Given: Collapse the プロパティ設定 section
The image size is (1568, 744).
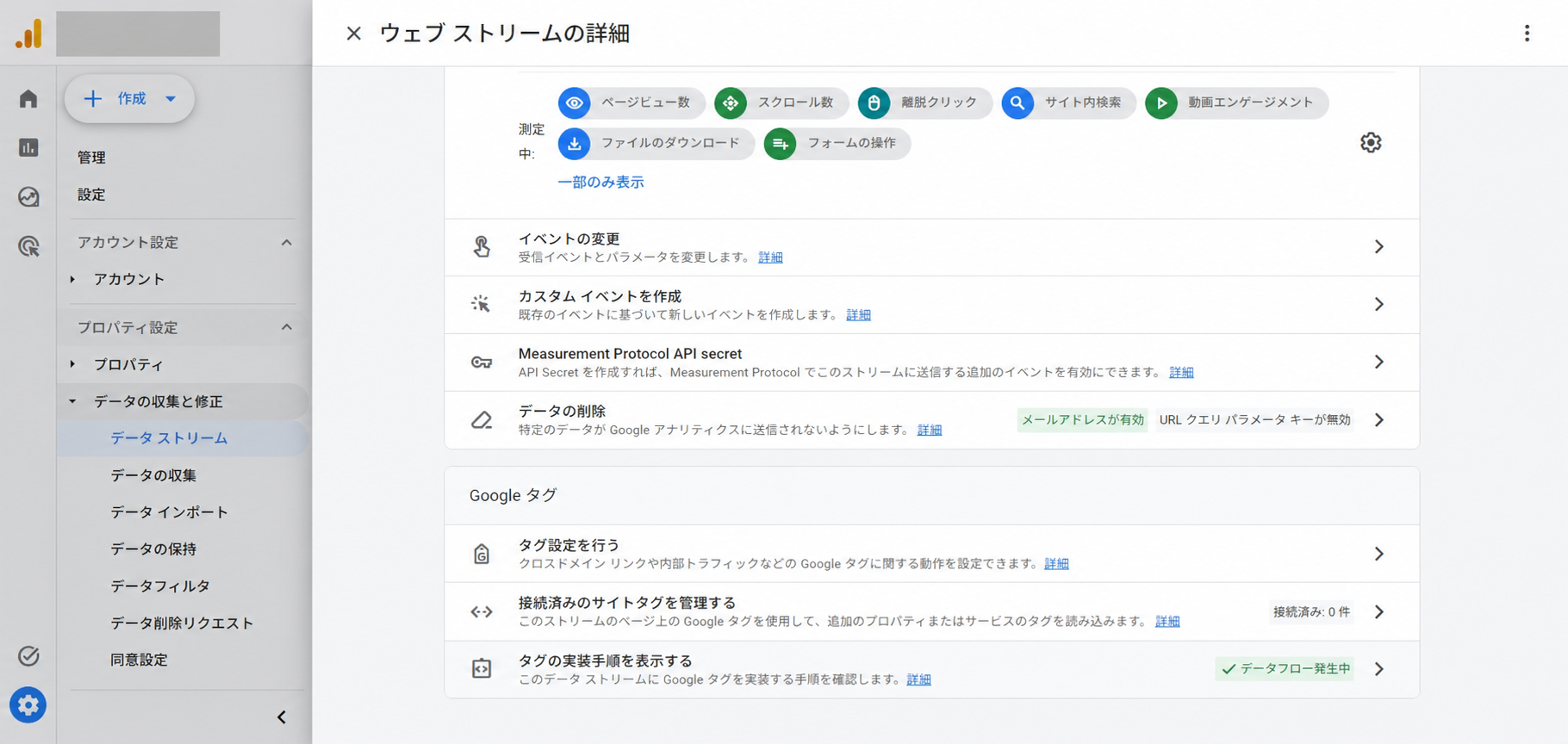Looking at the screenshot, I should coord(287,327).
